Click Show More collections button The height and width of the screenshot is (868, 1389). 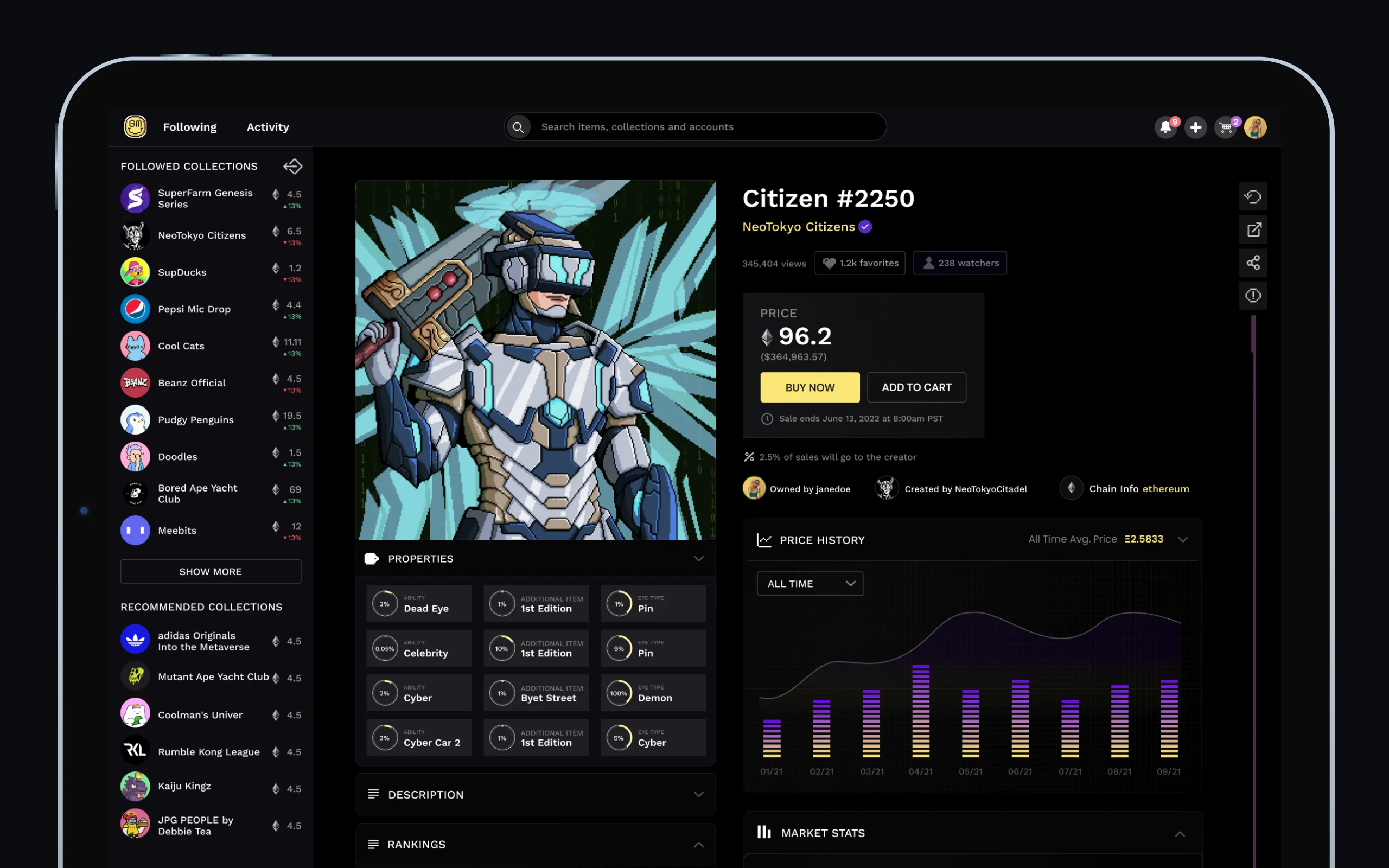(x=211, y=572)
